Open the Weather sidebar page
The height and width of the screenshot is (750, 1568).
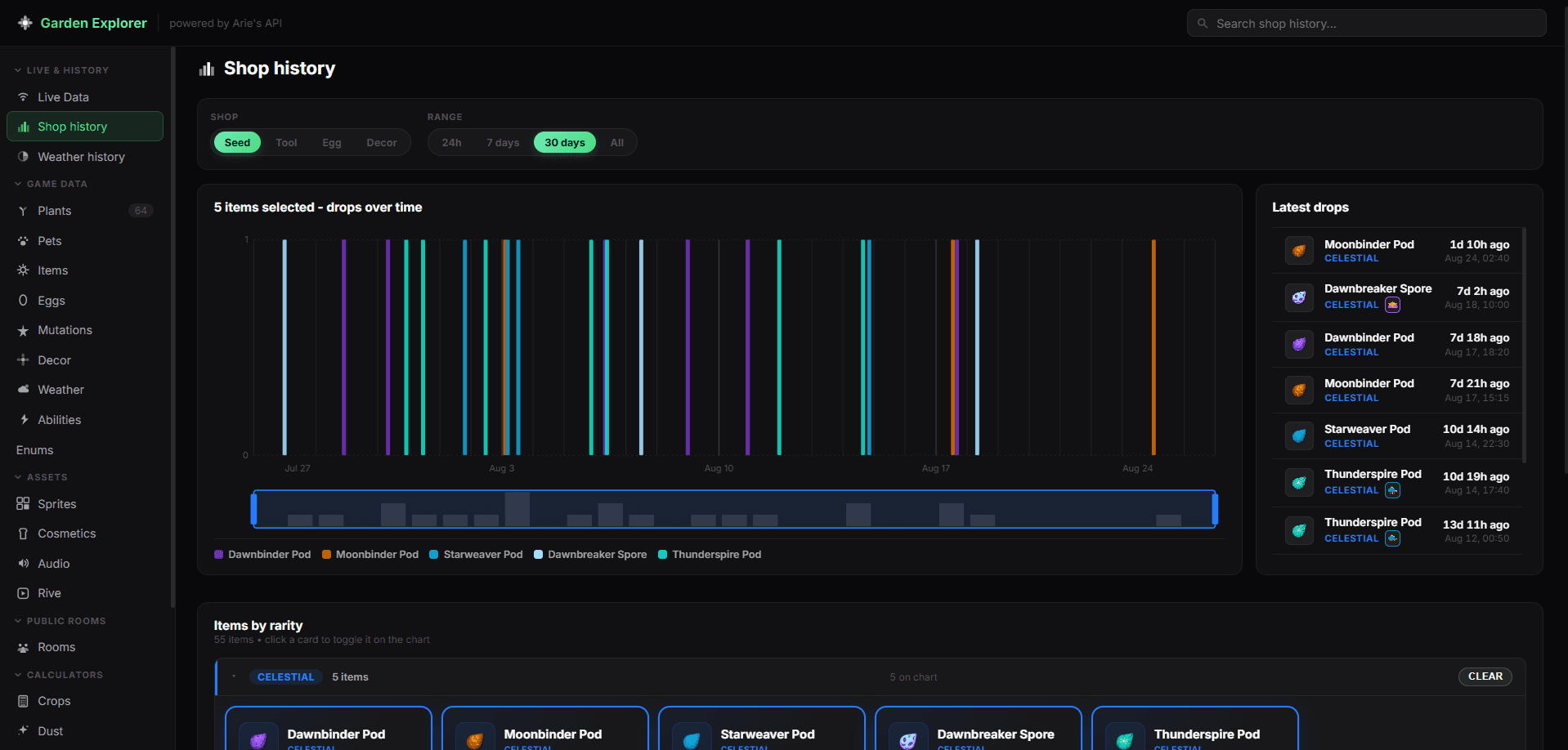click(85, 390)
